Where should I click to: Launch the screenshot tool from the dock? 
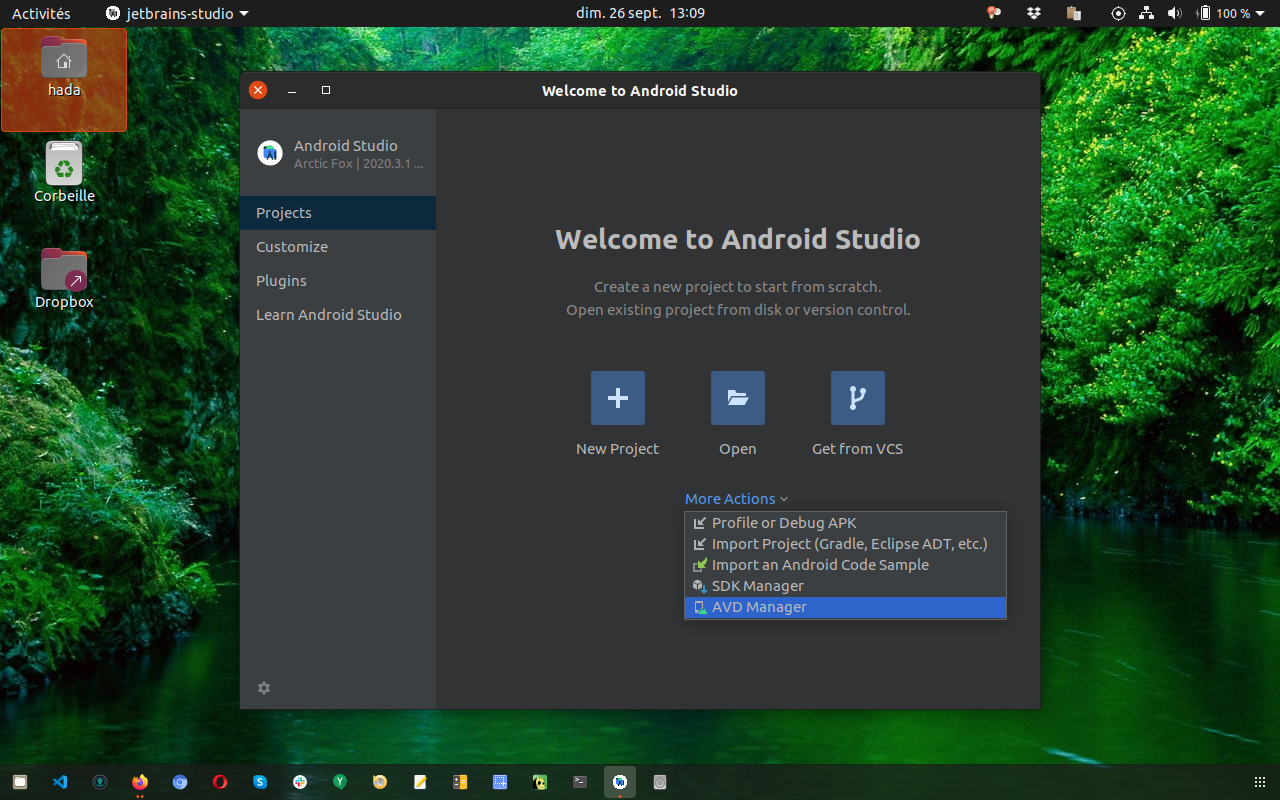click(x=500, y=782)
